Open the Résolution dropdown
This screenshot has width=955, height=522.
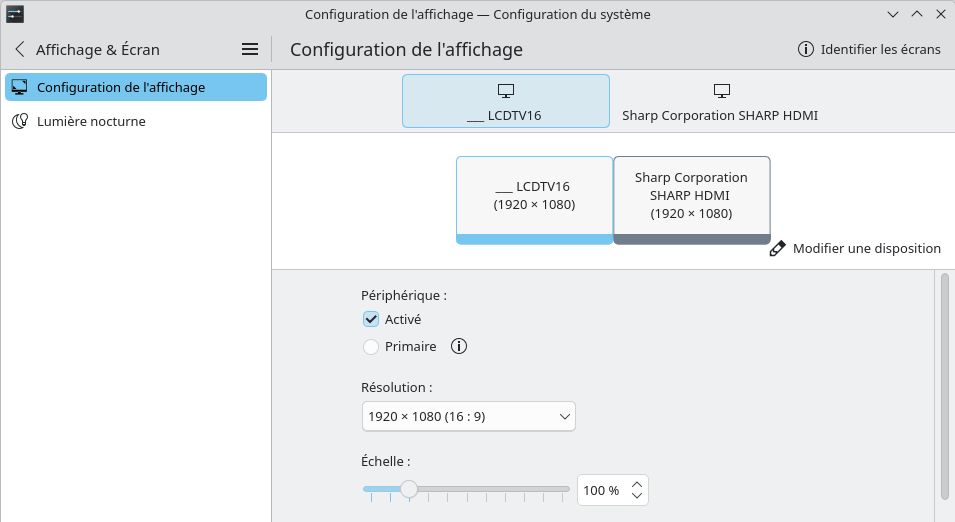pos(468,416)
